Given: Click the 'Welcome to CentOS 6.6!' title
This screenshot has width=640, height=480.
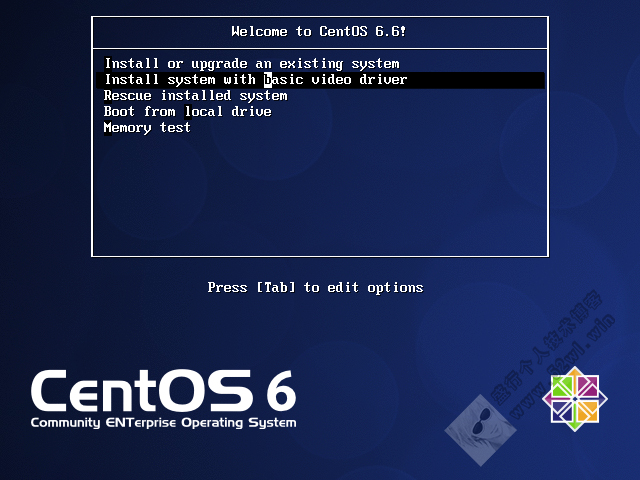Looking at the screenshot, I should [319, 31].
